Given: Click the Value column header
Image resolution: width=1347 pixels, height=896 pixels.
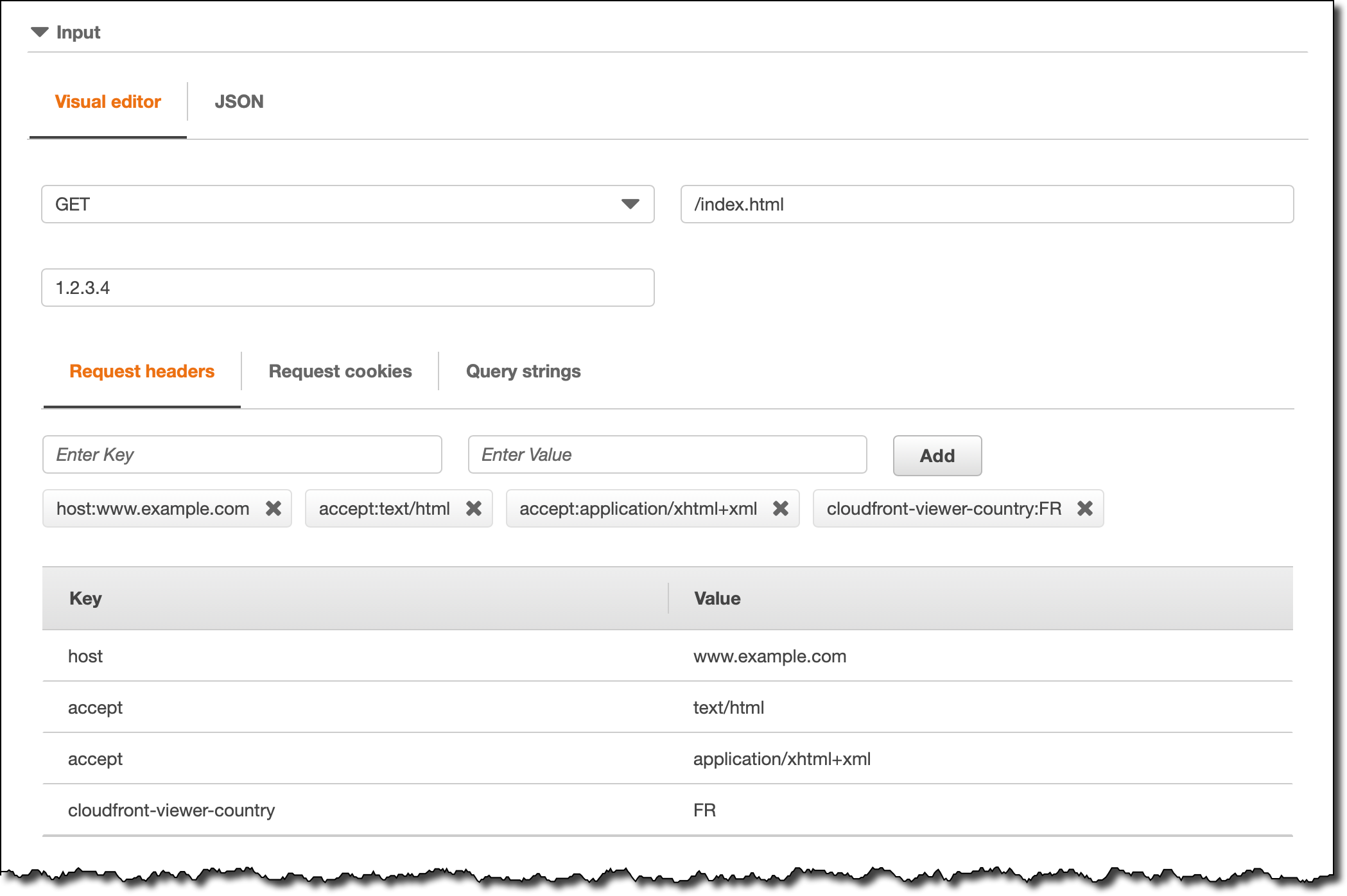Looking at the screenshot, I should point(717,598).
